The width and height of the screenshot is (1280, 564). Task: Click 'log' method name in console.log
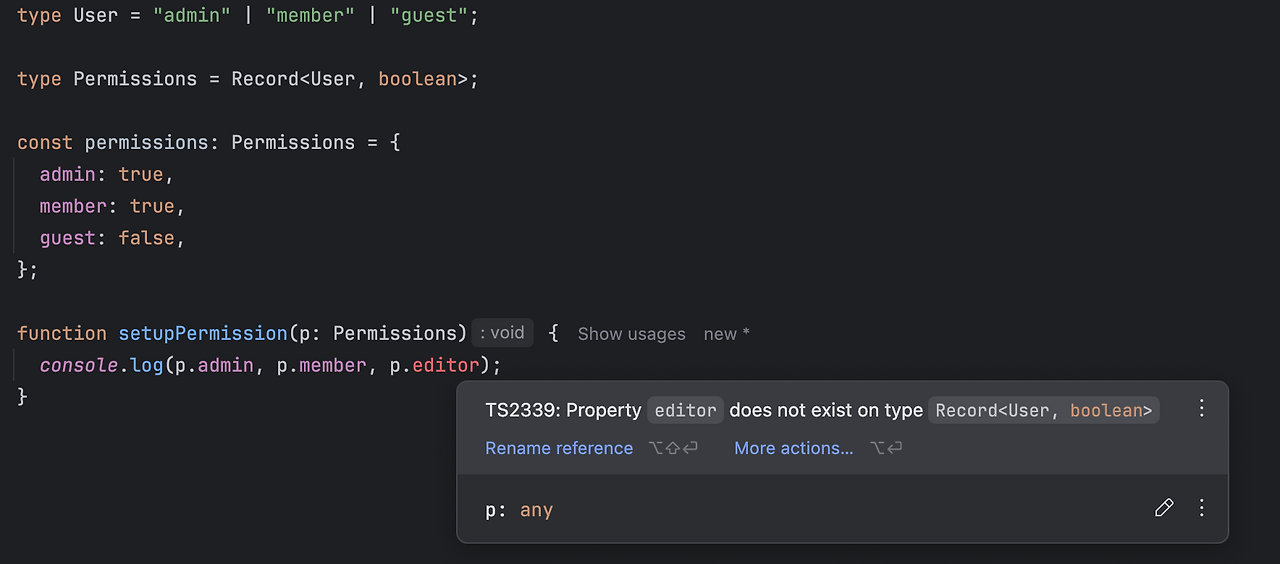pos(147,365)
